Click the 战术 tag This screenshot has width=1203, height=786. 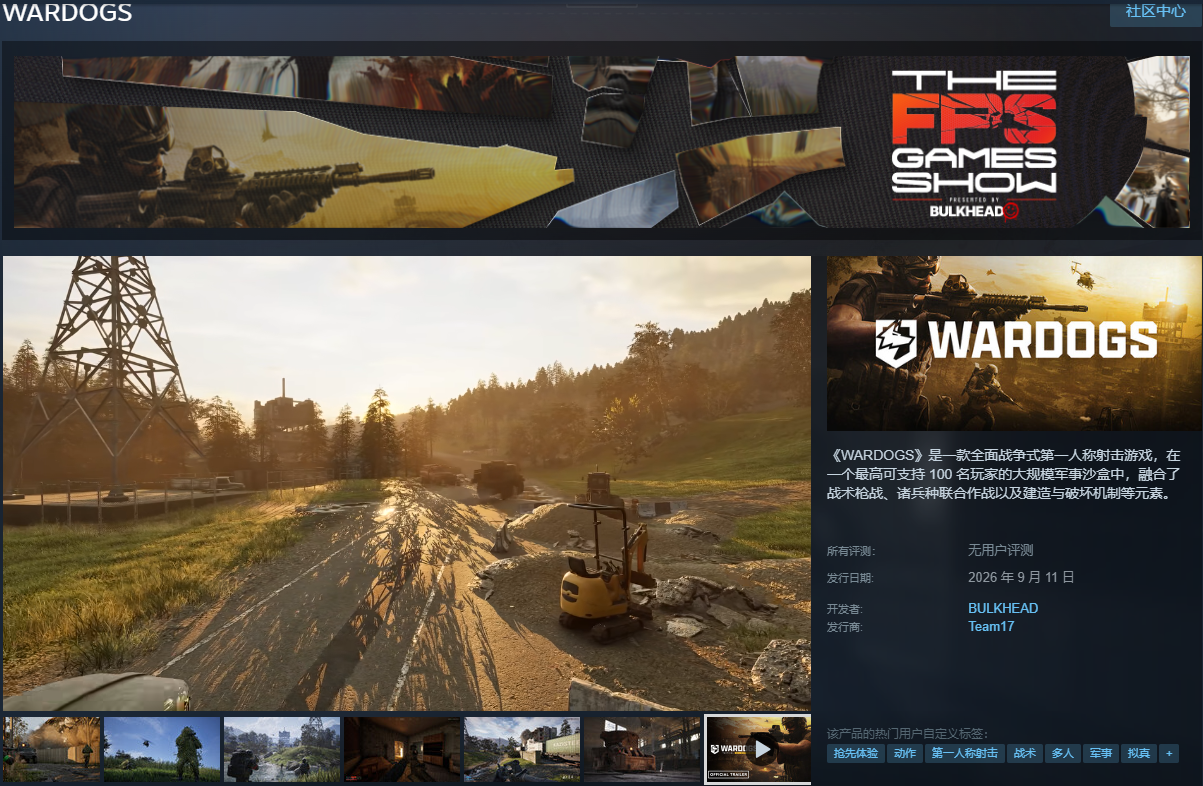[1025, 753]
